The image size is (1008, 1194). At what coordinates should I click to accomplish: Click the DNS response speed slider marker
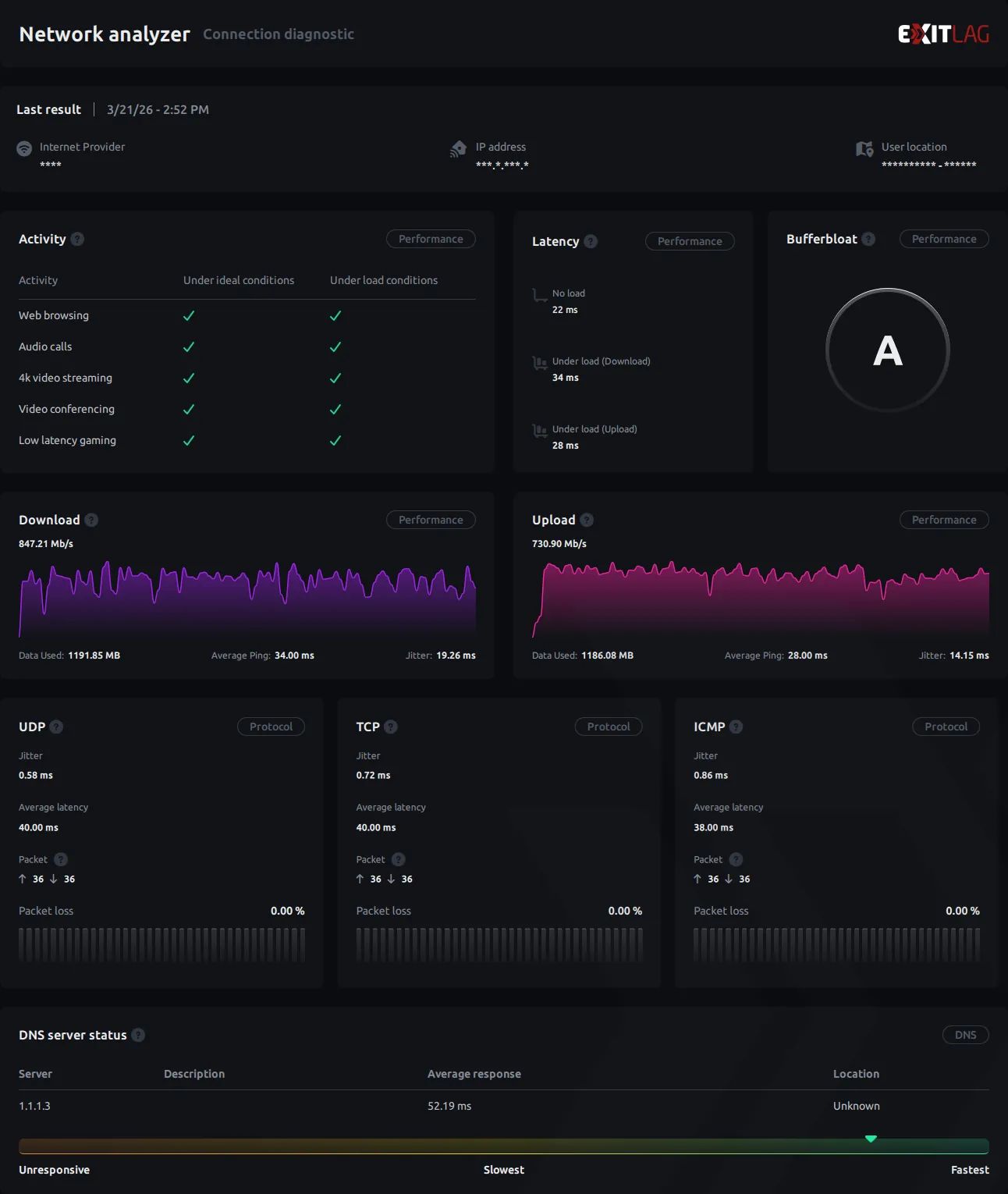pos(871,1139)
